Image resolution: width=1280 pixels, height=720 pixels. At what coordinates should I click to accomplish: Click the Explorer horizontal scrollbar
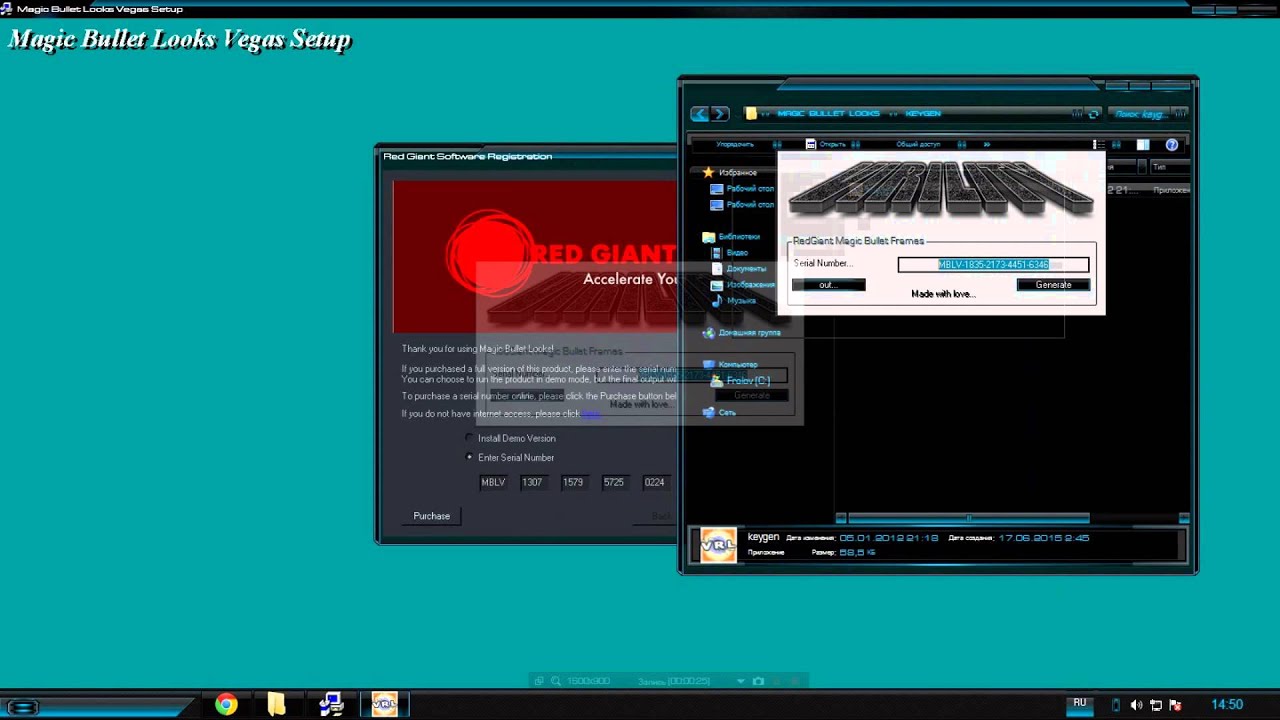click(x=968, y=518)
